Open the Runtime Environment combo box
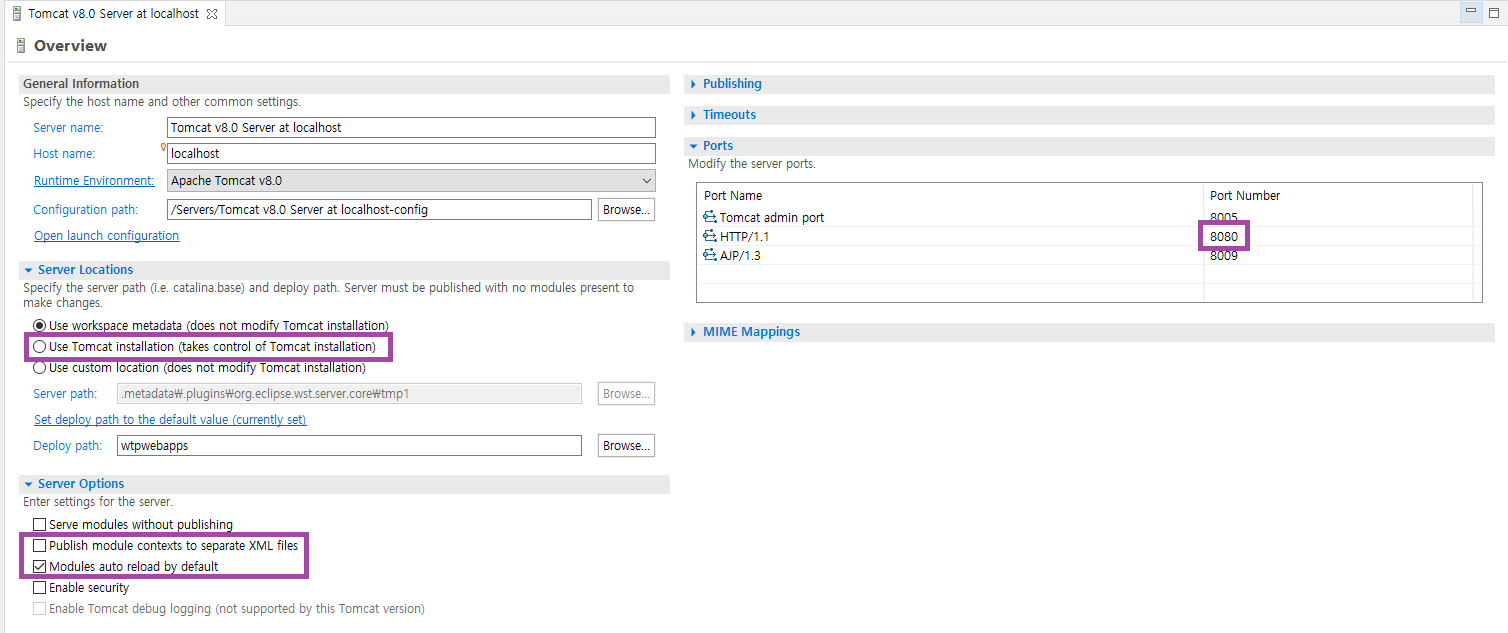Screen dimensions: 1508x633 coord(411,181)
